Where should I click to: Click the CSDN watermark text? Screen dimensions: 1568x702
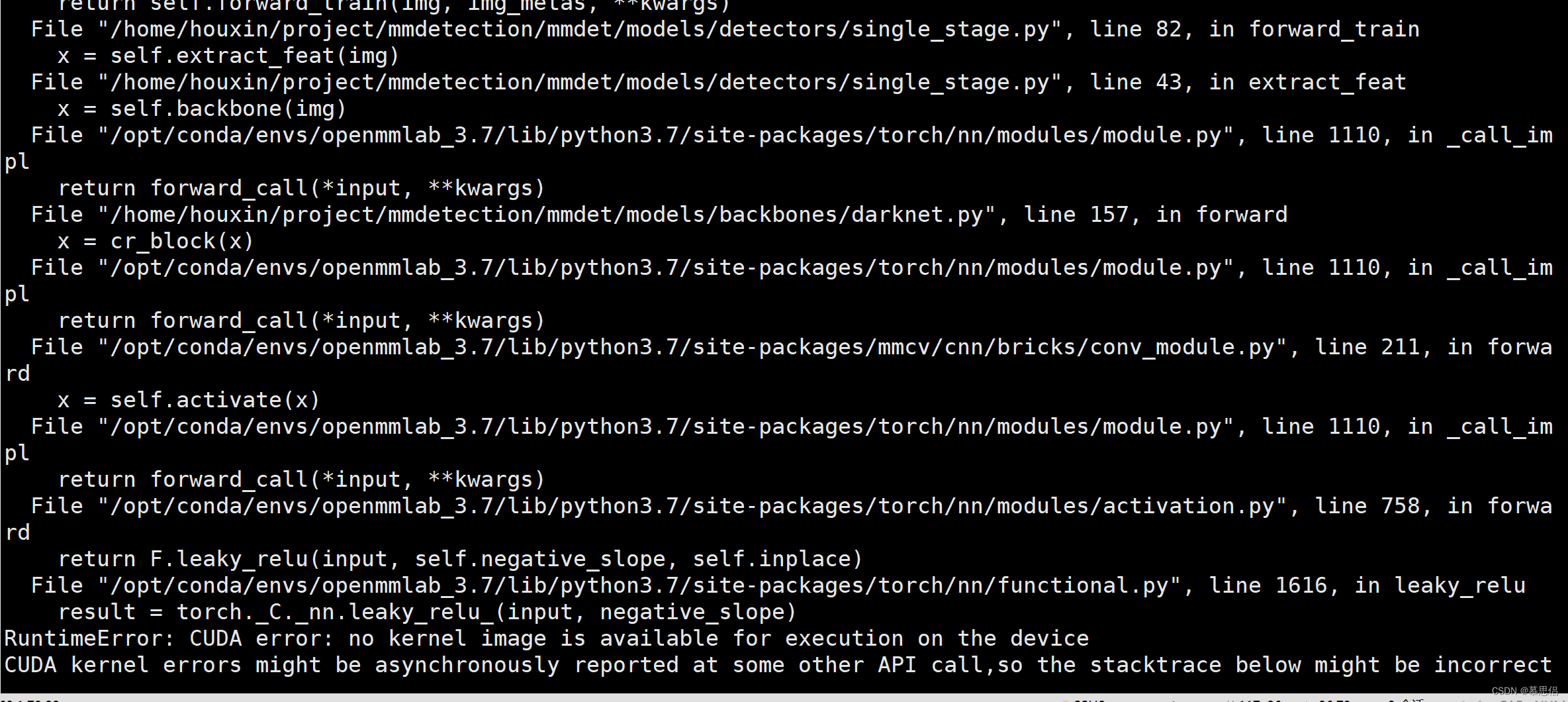(1524, 691)
